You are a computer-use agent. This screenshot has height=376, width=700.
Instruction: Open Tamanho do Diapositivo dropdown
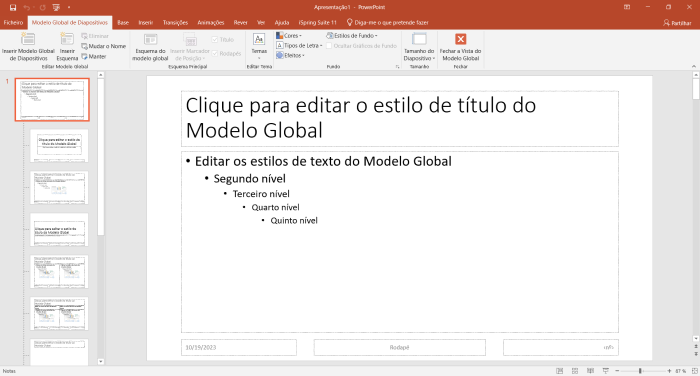[x=419, y=47]
